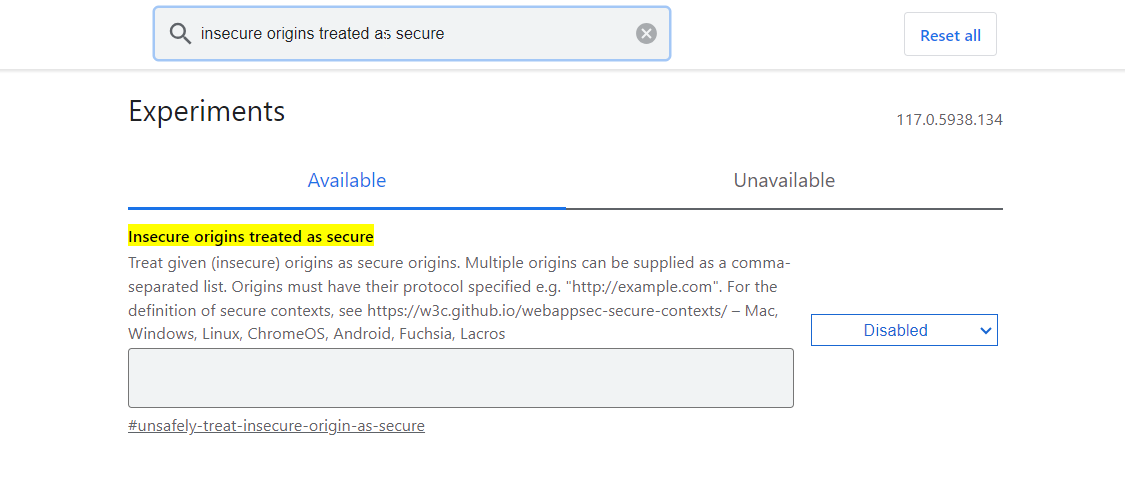Click the Reset all button

950,35
